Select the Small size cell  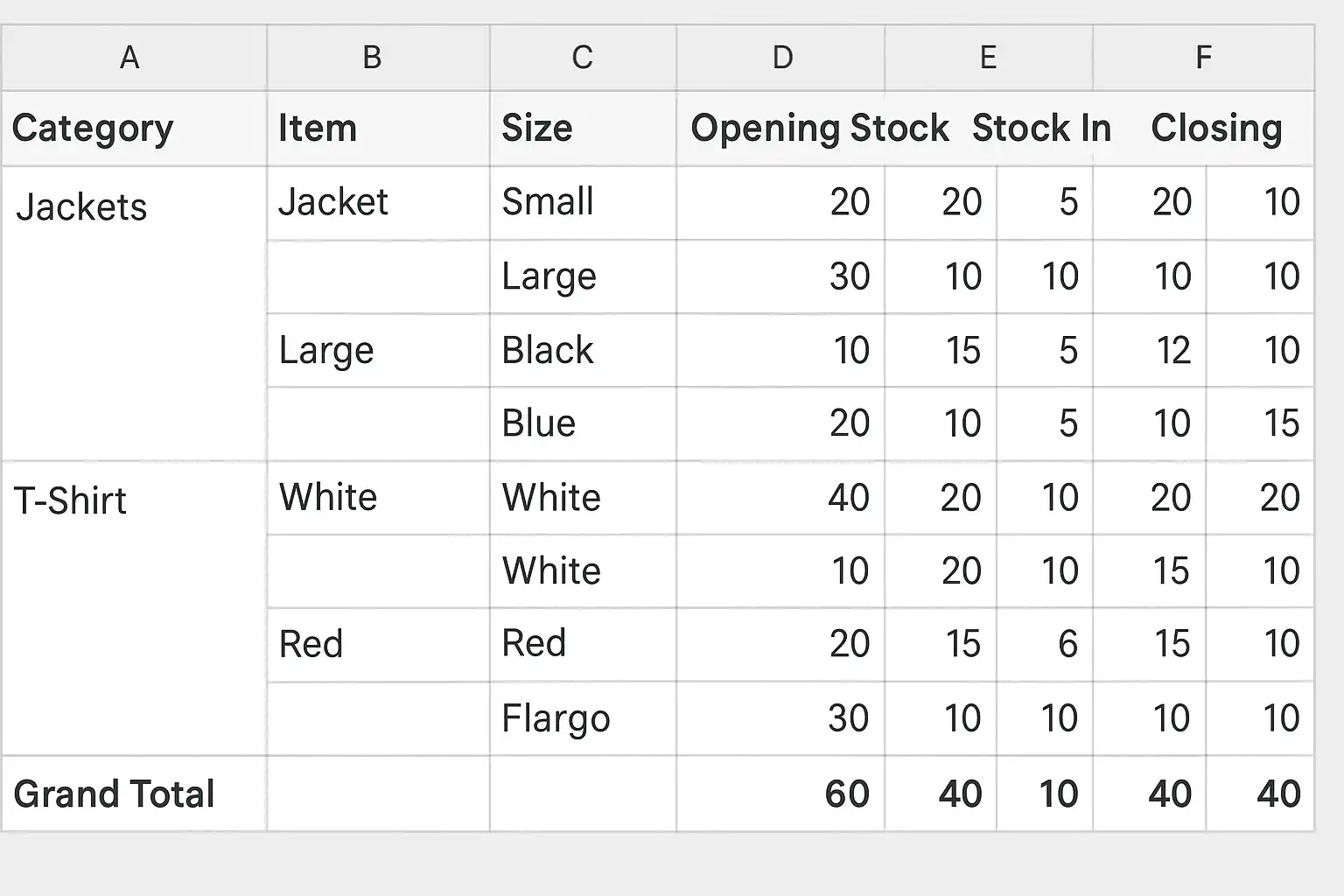[x=548, y=202]
